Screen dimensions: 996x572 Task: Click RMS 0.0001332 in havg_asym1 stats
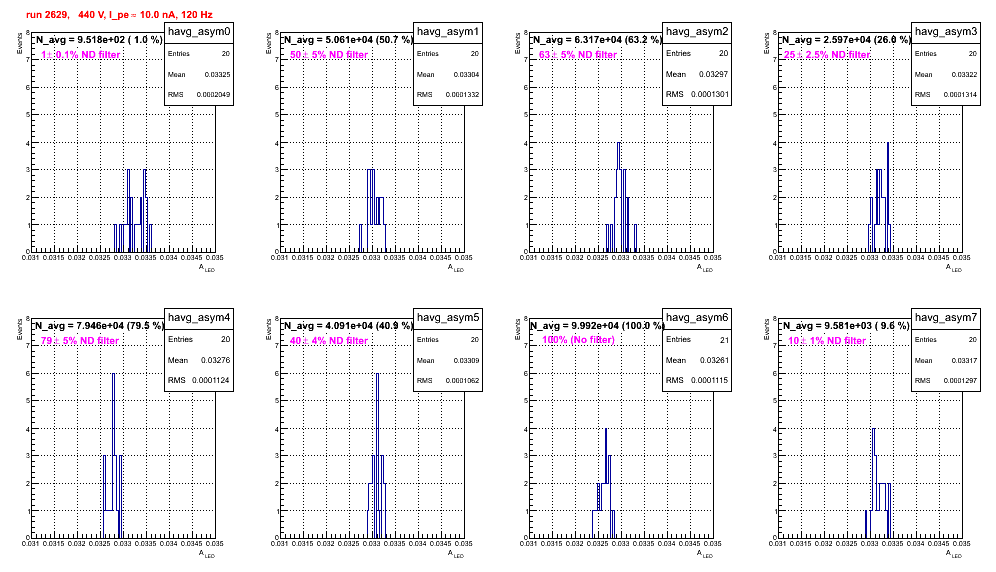coord(448,94)
